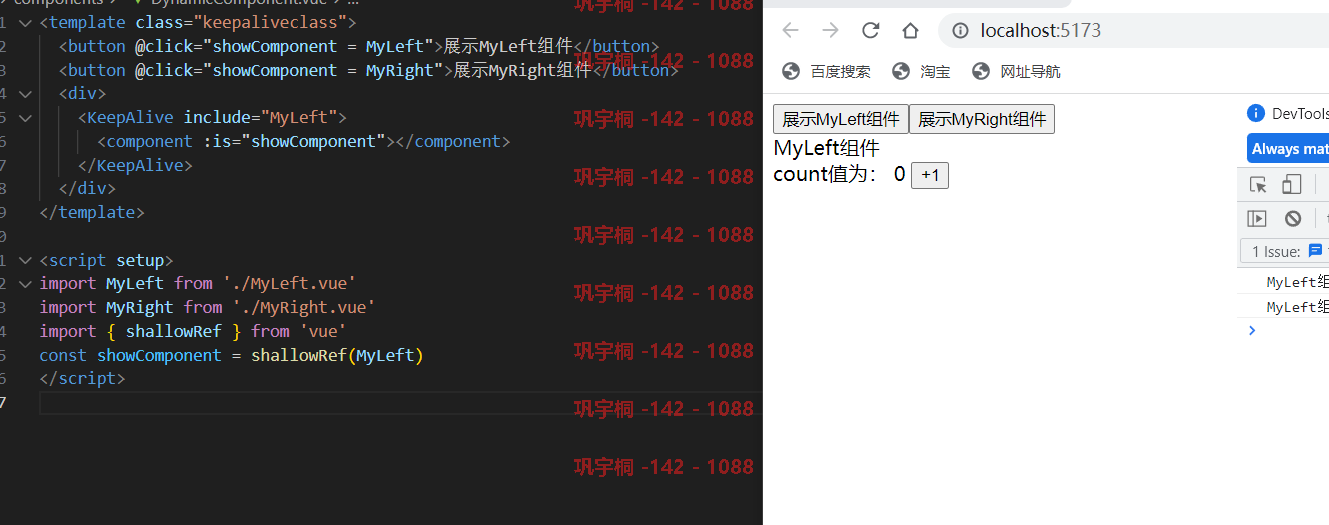This screenshot has height=525, width=1329.
Task: Open the 1 Issue message icon
Action: (x=1315, y=251)
